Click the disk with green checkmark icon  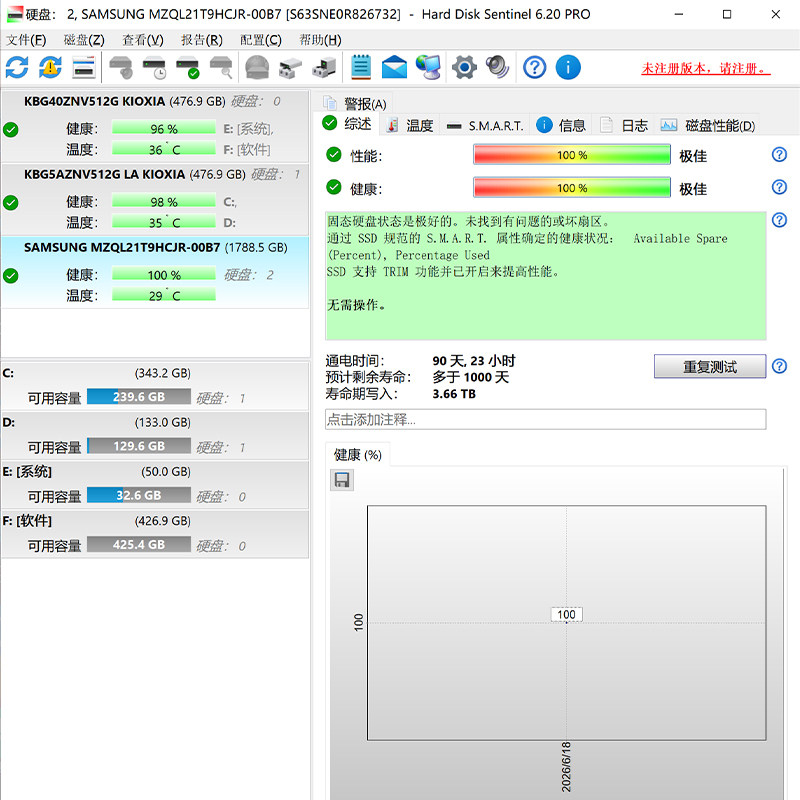[187, 67]
